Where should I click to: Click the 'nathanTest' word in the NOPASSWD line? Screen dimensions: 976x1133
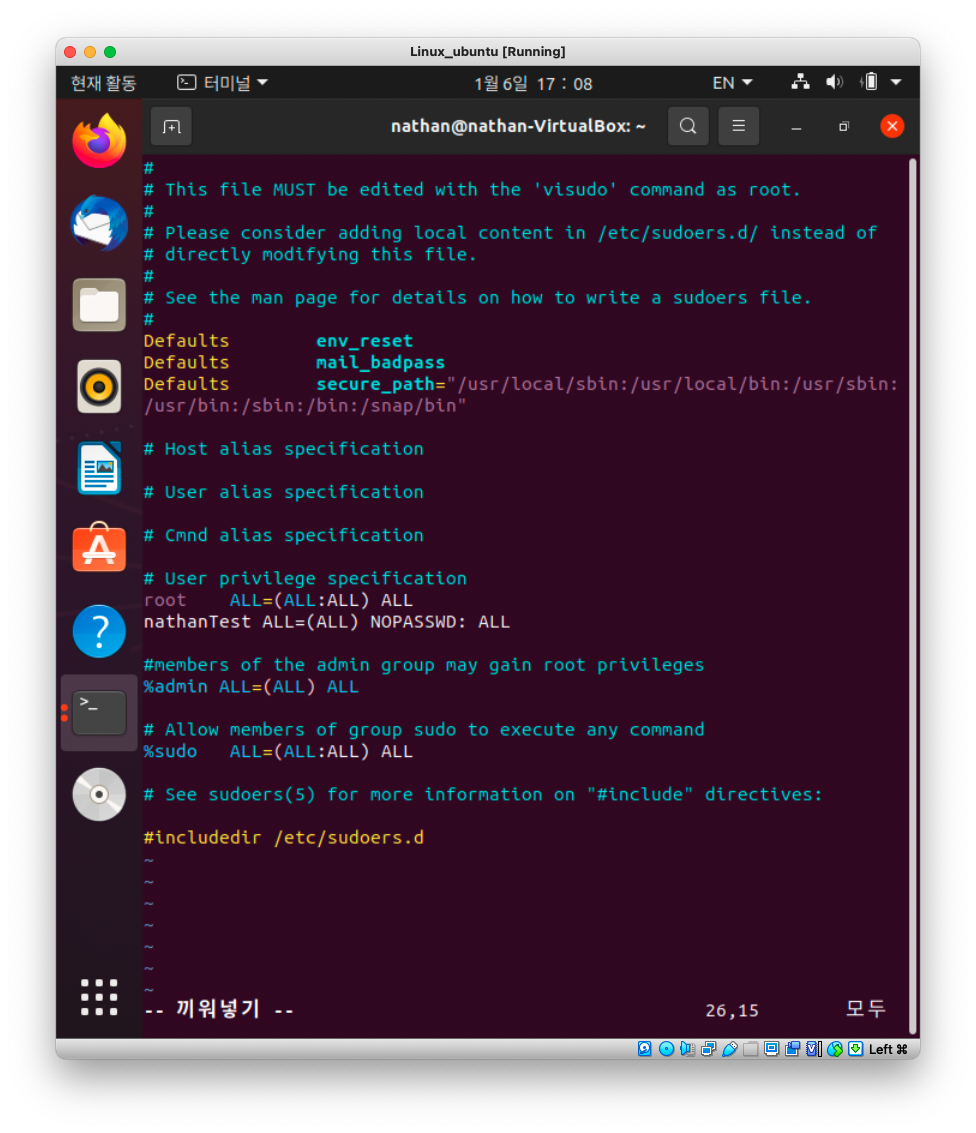click(x=197, y=622)
